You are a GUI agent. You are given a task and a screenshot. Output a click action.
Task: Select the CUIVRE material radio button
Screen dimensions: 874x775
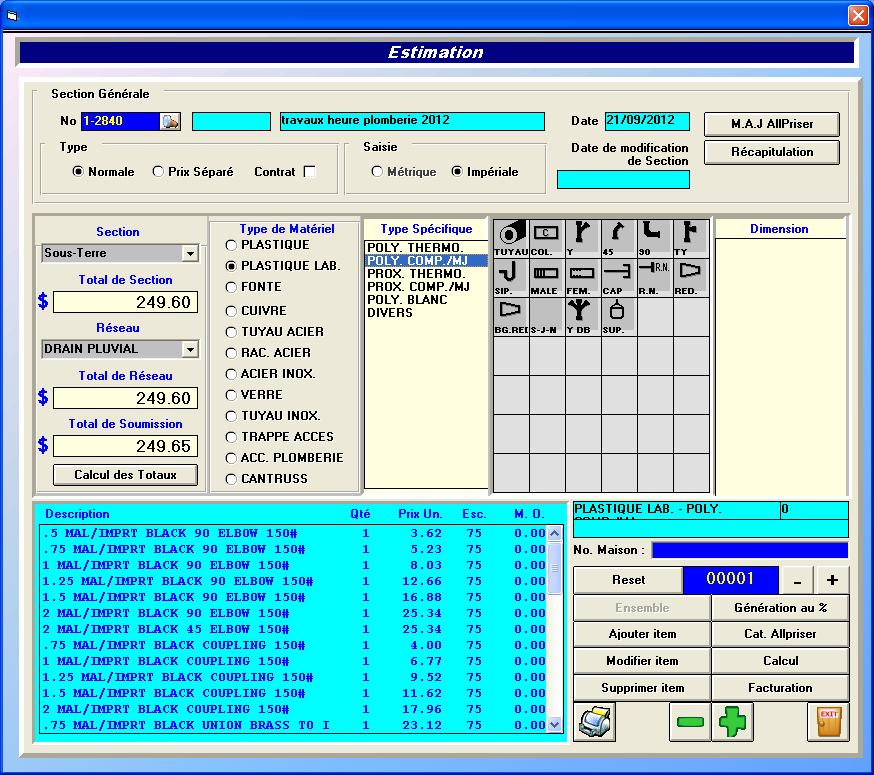(x=232, y=311)
